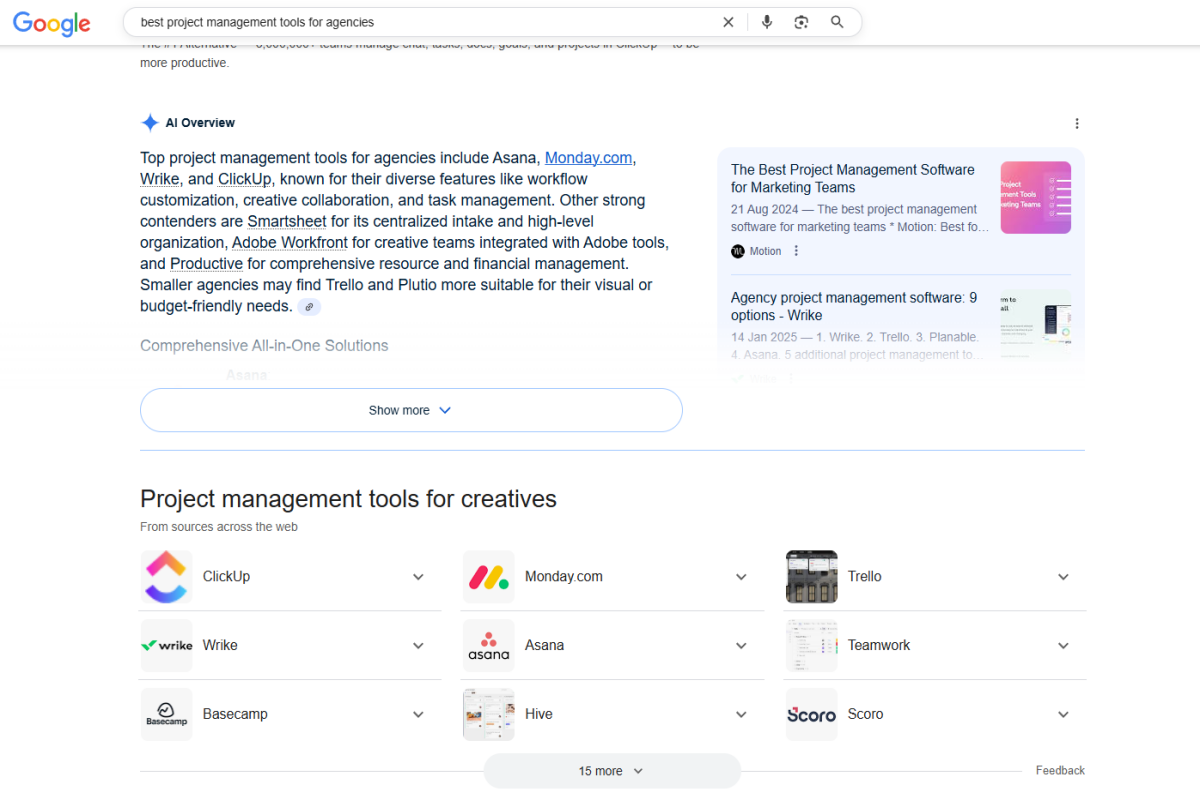Viewport: 1200px width, 800px height.
Task: Start voice search with the microphone icon
Action: 767,22
